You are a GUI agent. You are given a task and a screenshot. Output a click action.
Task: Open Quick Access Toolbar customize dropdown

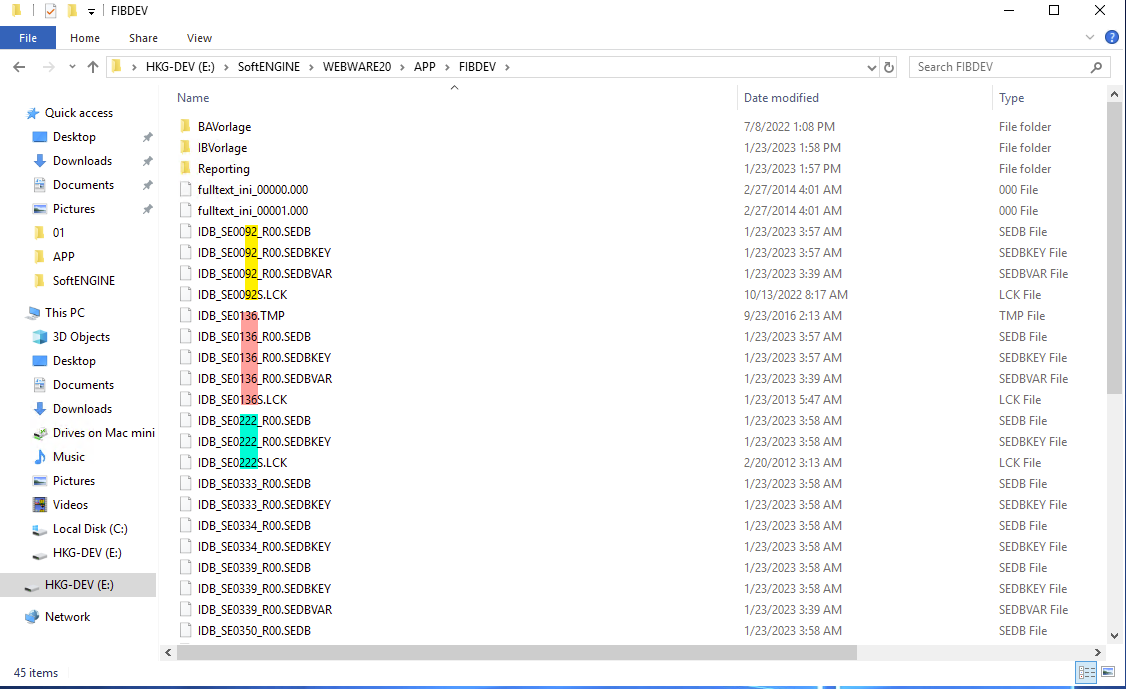click(x=91, y=11)
